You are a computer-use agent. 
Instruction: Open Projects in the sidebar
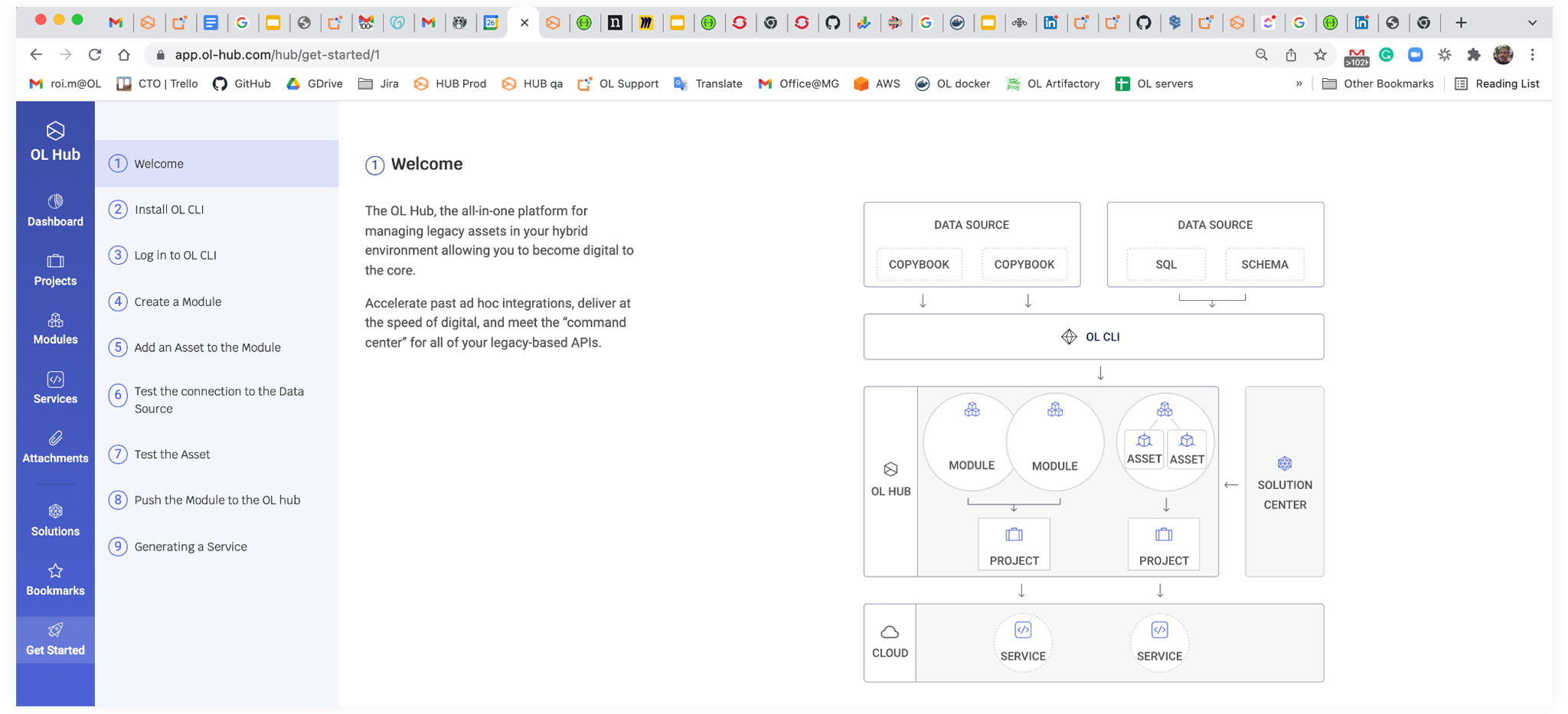coord(55,271)
